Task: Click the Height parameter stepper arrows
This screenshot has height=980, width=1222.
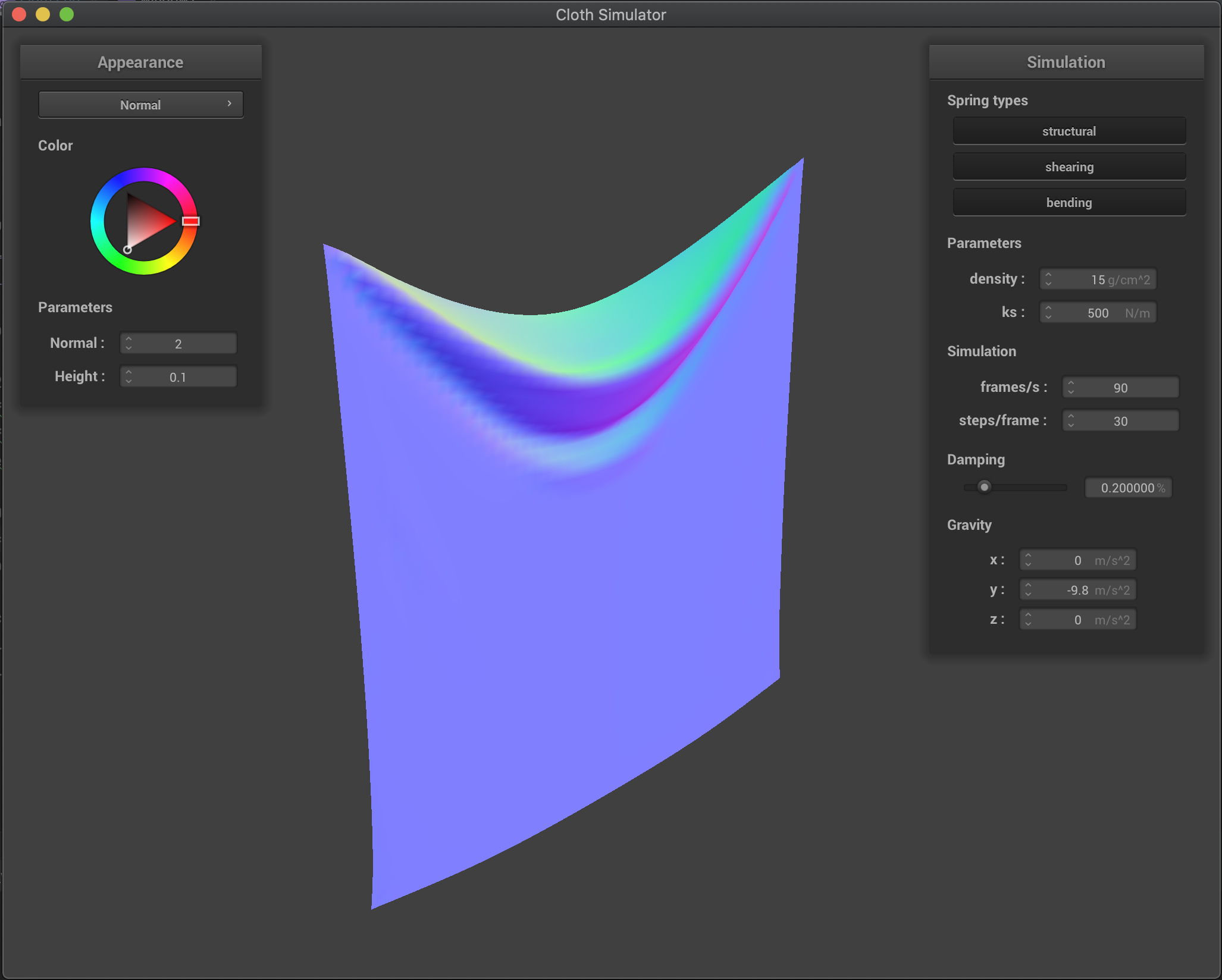Action: 129,376
